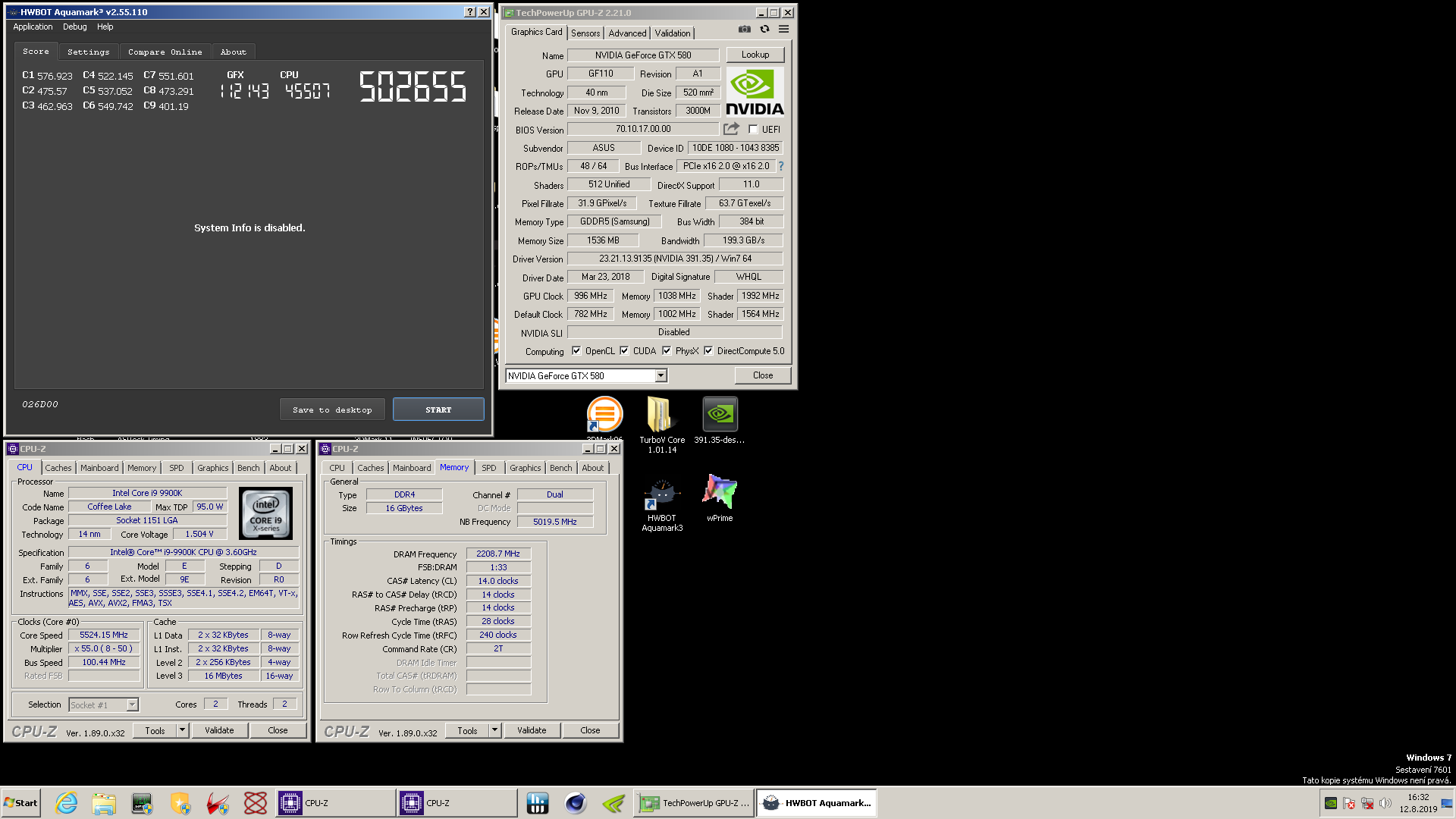Image resolution: width=1456 pixels, height=819 pixels.
Task: Click the Cinebench sphere taskbar icon
Action: tap(576, 803)
